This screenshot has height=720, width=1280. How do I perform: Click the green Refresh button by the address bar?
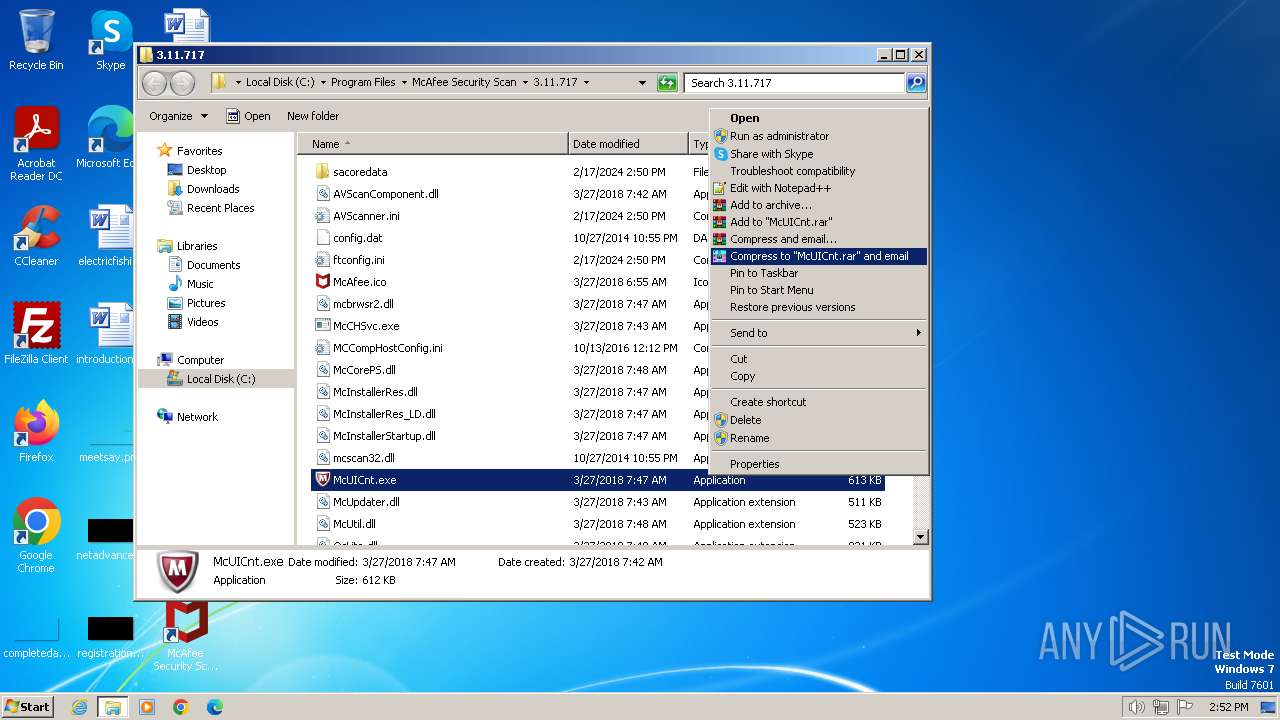coord(667,83)
